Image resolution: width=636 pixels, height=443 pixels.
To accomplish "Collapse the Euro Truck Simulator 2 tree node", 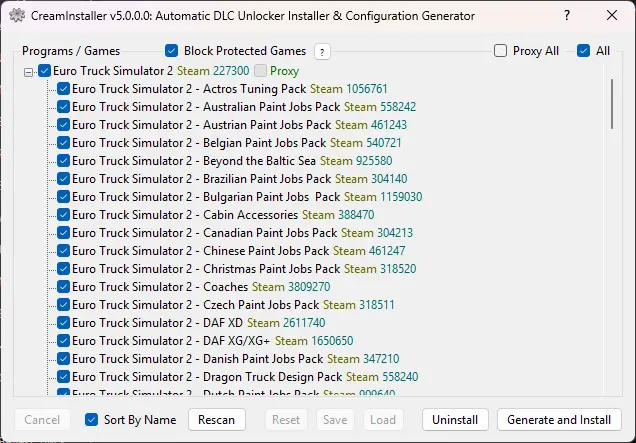I will pyautogui.click(x=29, y=72).
